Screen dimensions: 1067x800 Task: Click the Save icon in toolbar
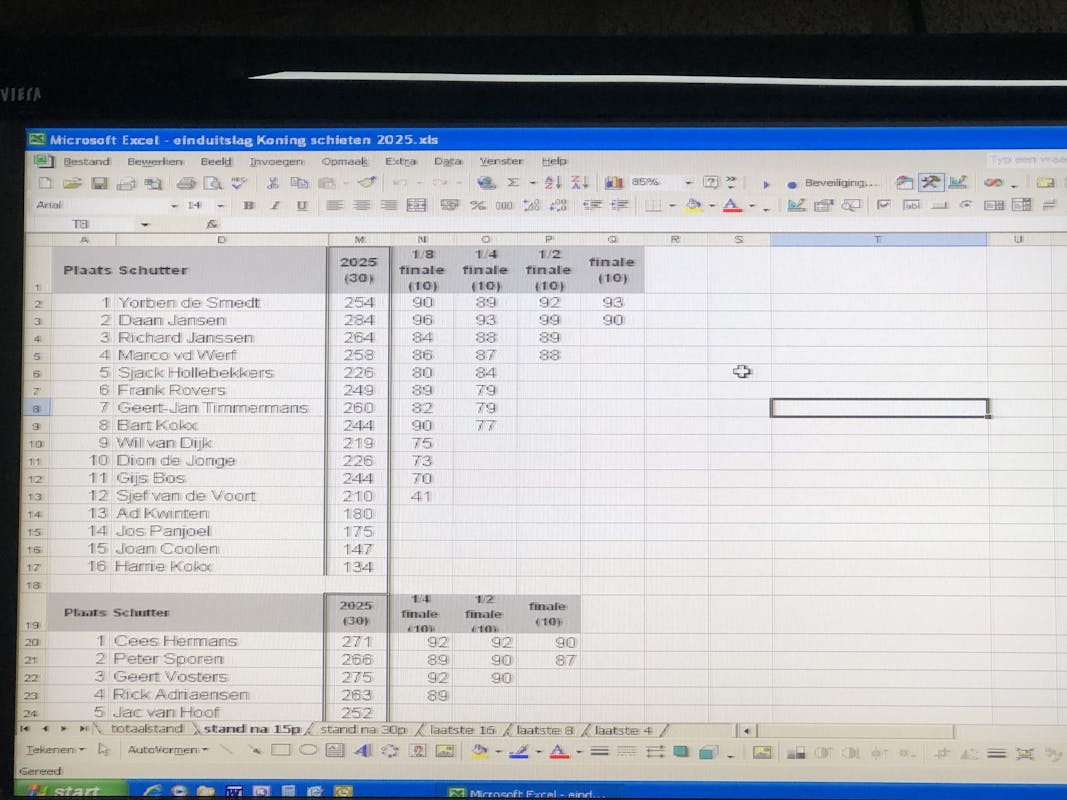[x=99, y=183]
